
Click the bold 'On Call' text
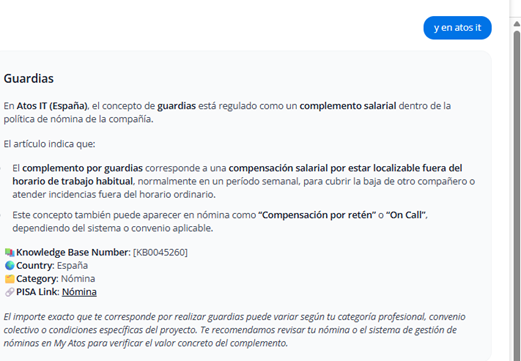406,215
